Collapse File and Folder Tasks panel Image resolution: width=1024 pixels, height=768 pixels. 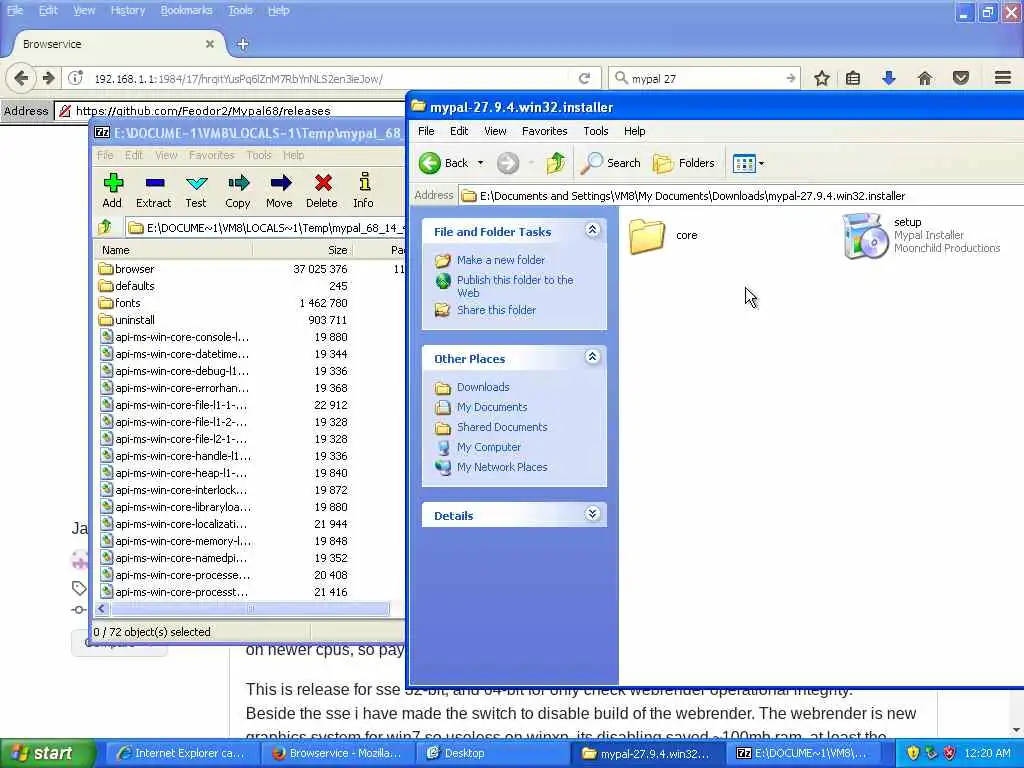[x=592, y=230]
